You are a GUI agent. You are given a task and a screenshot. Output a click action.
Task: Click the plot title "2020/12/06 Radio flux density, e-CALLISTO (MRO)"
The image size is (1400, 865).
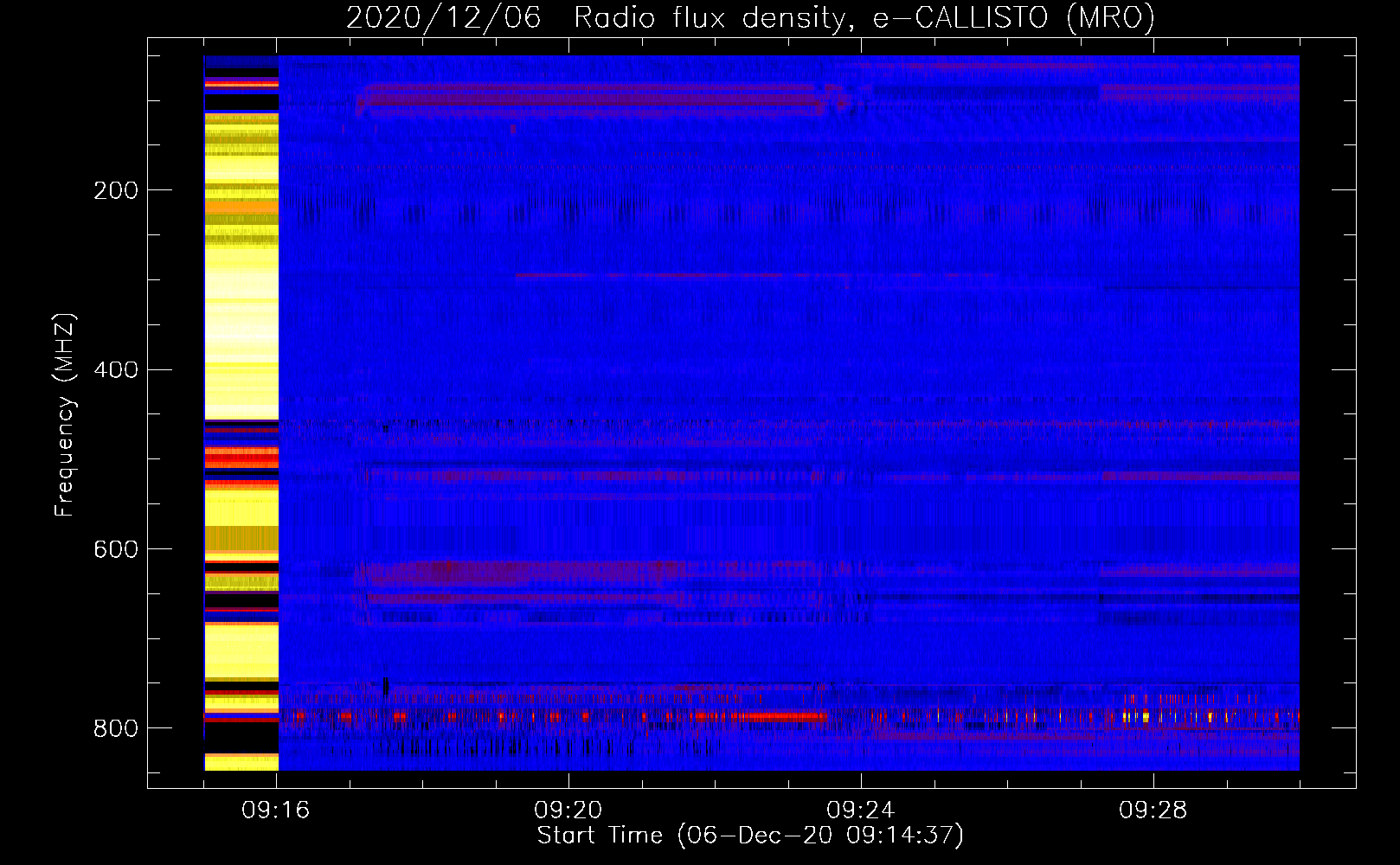(750, 17)
